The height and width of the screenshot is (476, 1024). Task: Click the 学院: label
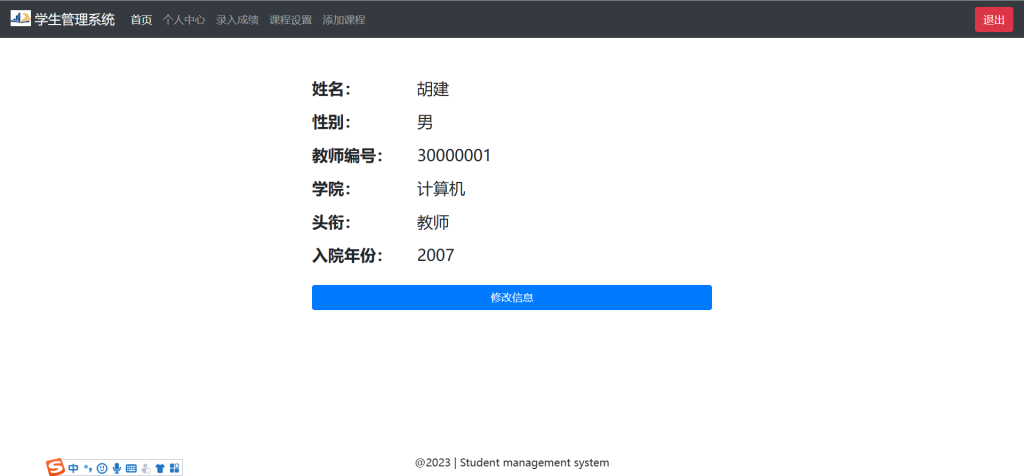pyautogui.click(x=332, y=189)
